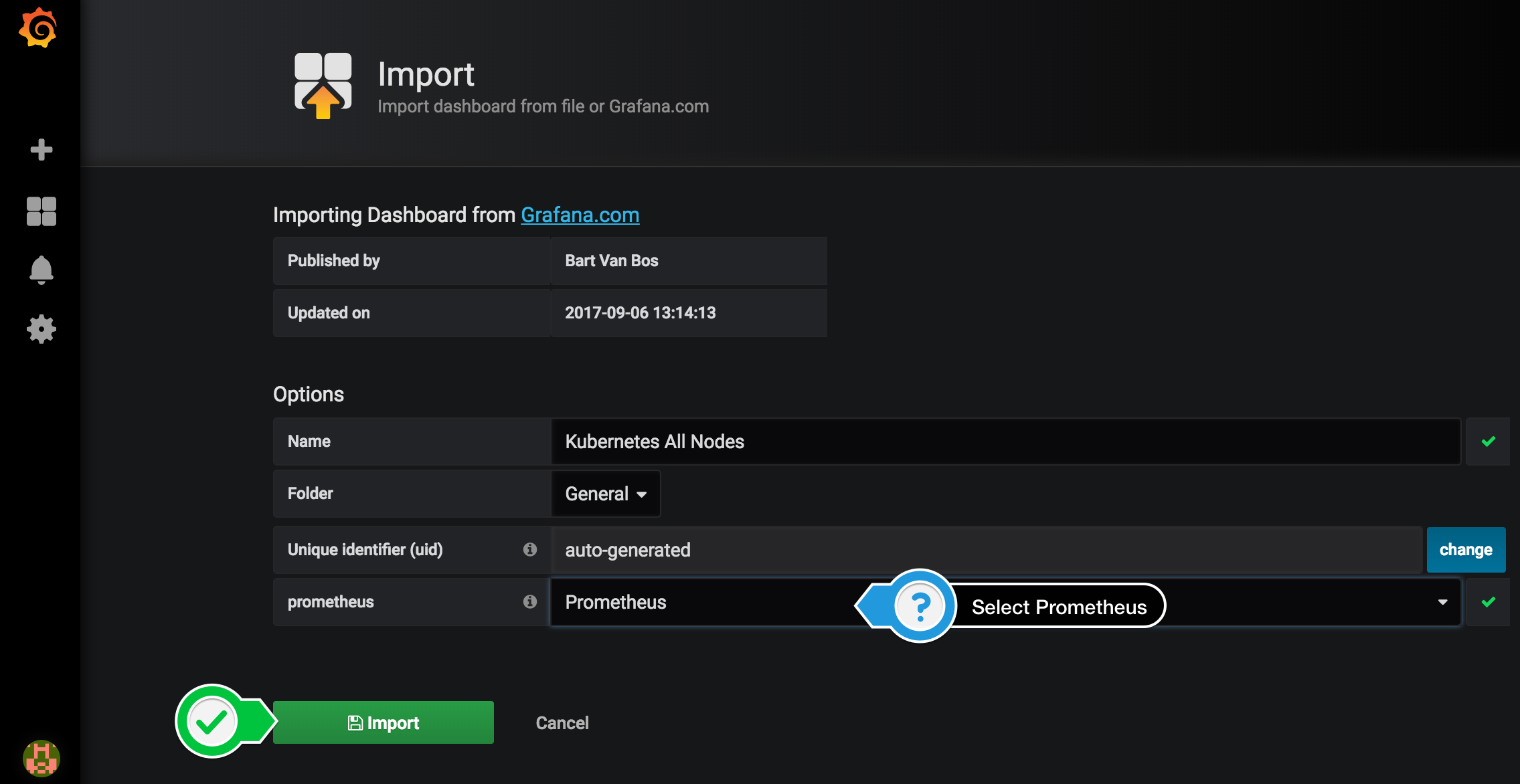Viewport: 1520px width, 784px height.
Task: Click the 'Folder' option label
Action: (310, 494)
